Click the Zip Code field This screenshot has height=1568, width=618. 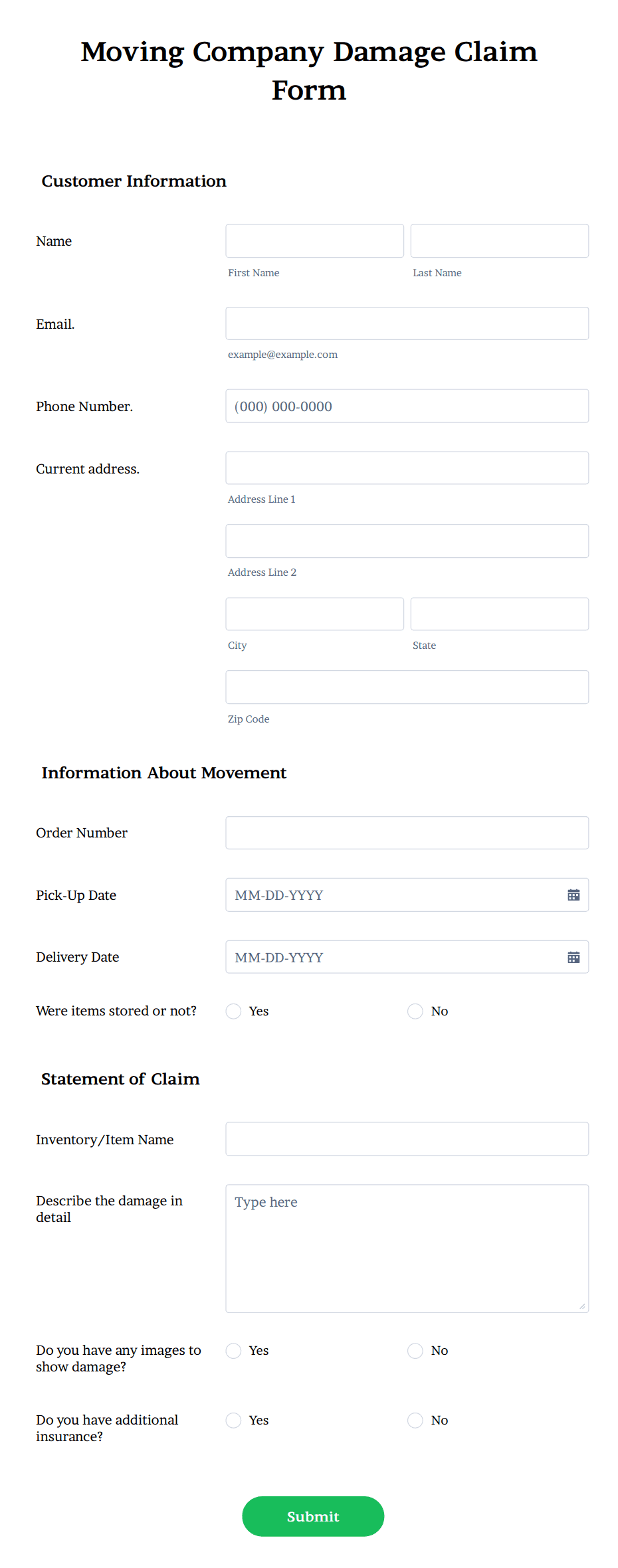(407, 687)
